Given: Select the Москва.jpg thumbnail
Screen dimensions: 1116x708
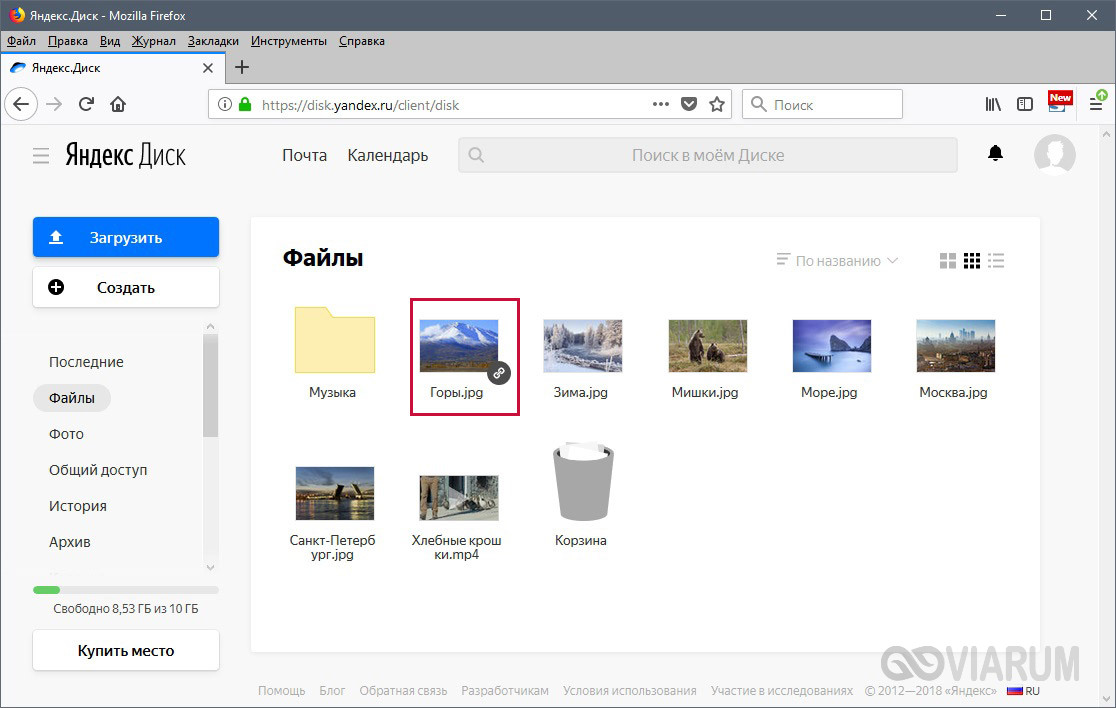Looking at the screenshot, I should 955,346.
